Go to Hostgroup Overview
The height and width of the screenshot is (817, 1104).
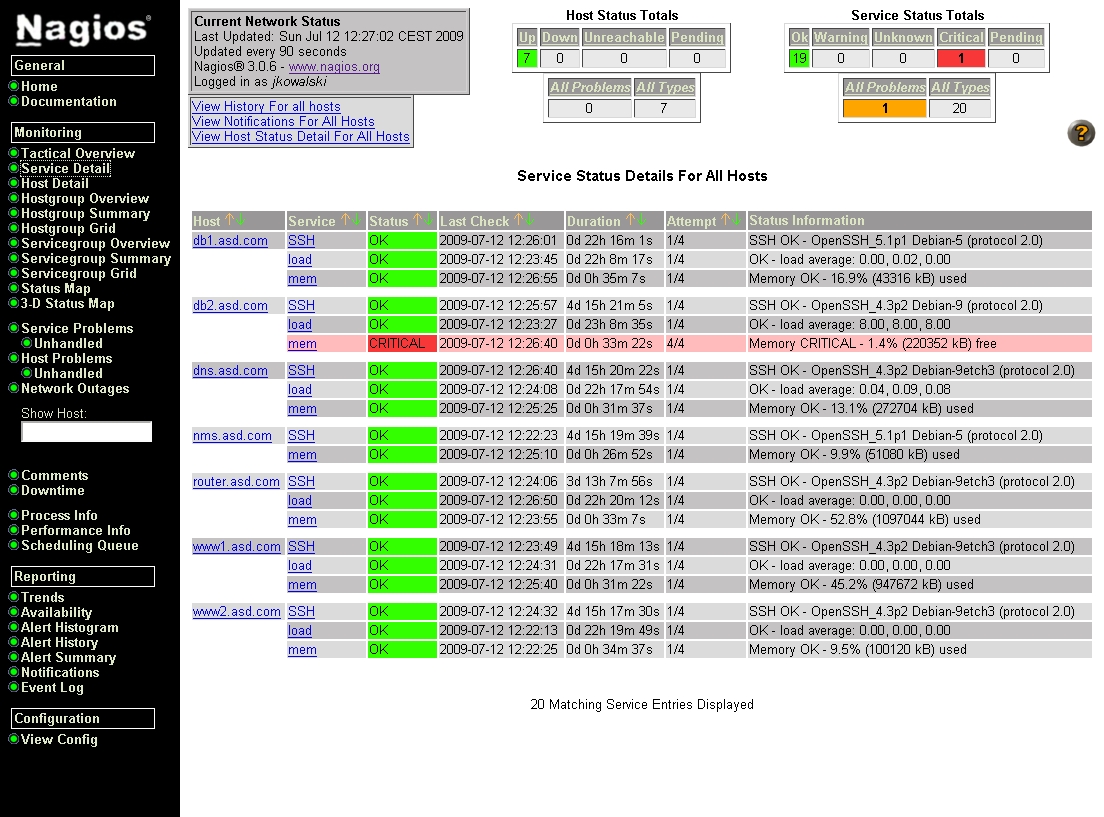tap(84, 199)
